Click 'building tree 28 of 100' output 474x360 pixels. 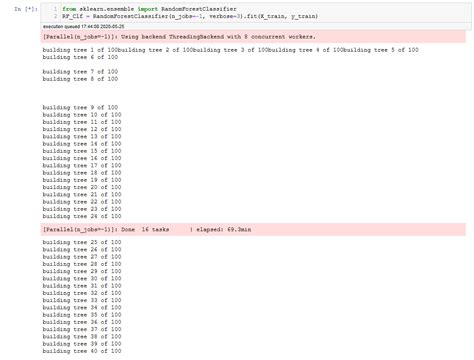pos(82,264)
